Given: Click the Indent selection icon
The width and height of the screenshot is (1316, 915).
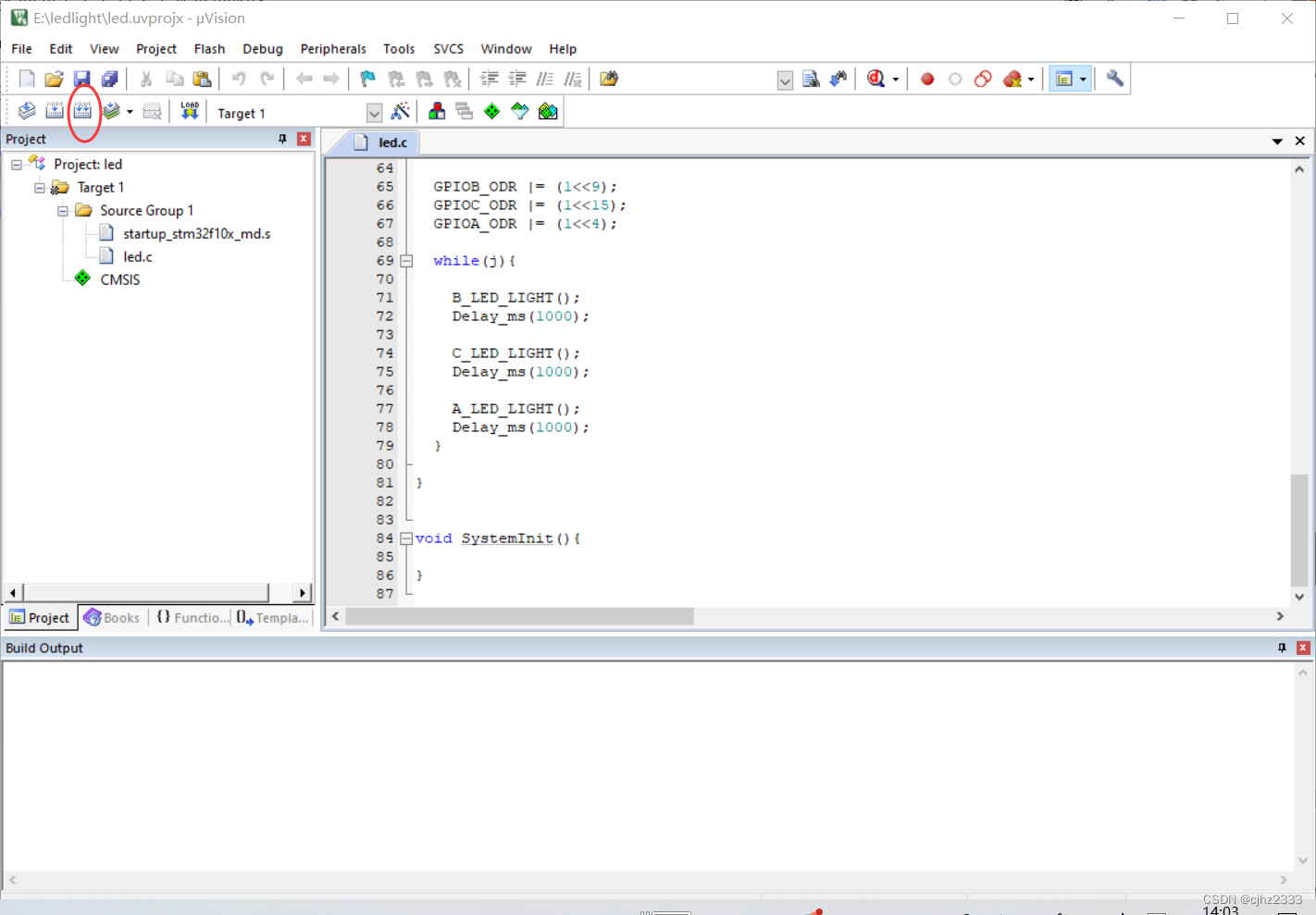Looking at the screenshot, I should point(490,80).
